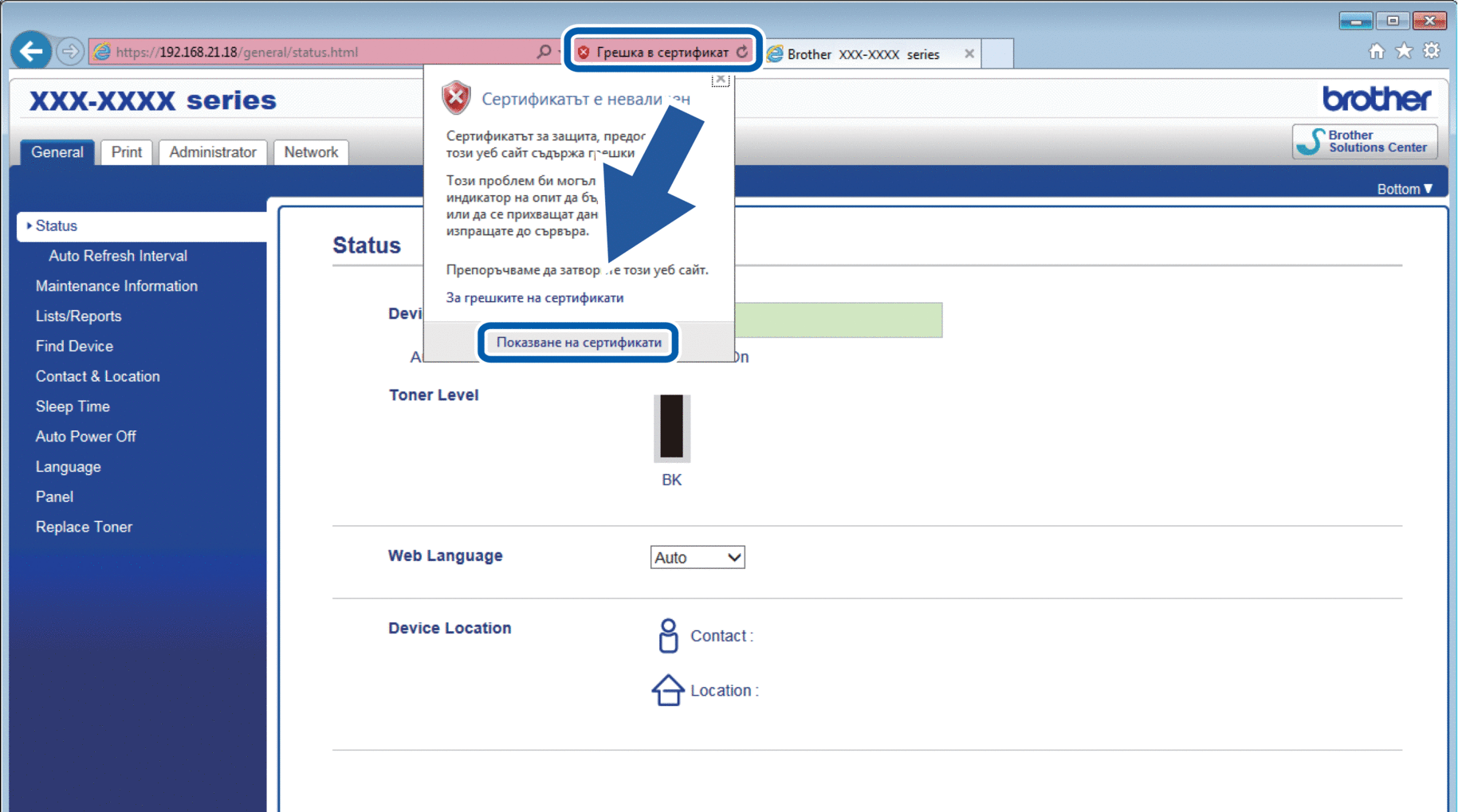This screenshot has height=812, width=1458.
Task: Click the certificate error badge in address bar
Action: coord(662,52)
